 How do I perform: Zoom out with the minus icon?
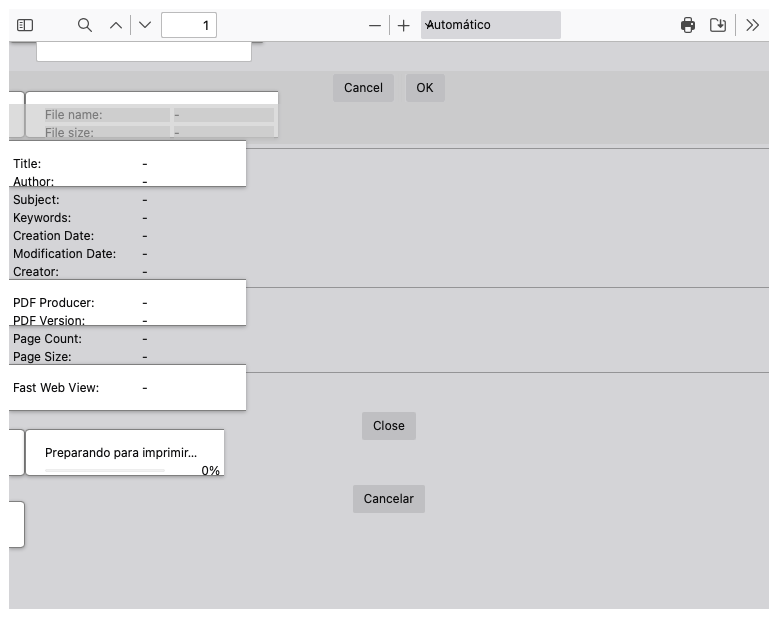[375, 25]
